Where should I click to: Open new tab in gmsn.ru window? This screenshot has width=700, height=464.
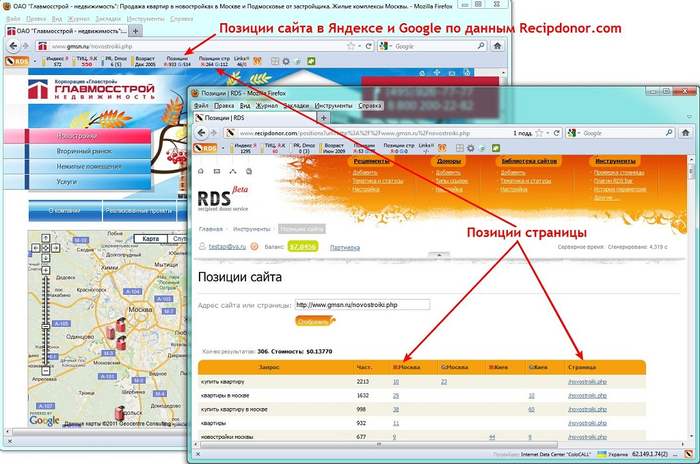click(x=135, y=31)
